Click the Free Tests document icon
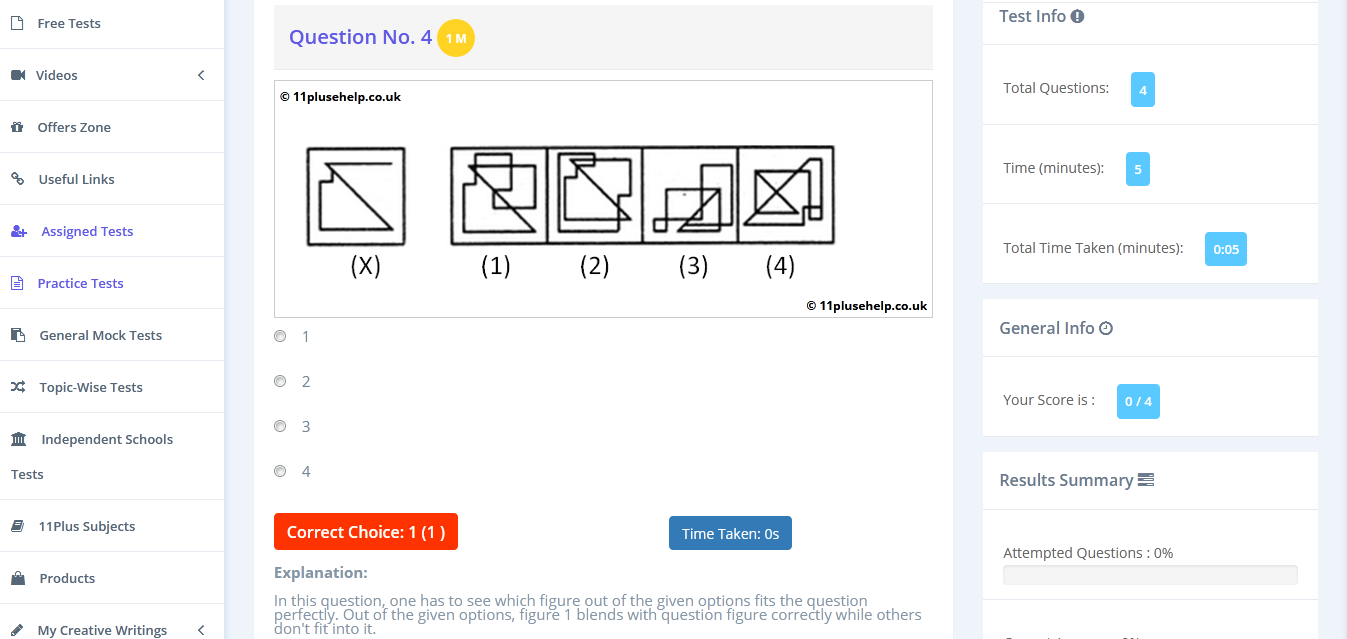This screenshot has height=639, width=1347. (17, 23)
